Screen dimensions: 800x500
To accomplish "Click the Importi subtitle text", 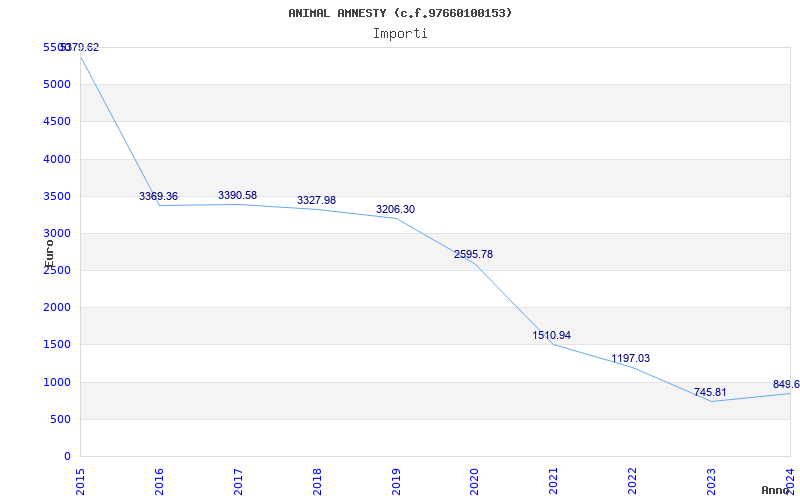I will (400, 33).
